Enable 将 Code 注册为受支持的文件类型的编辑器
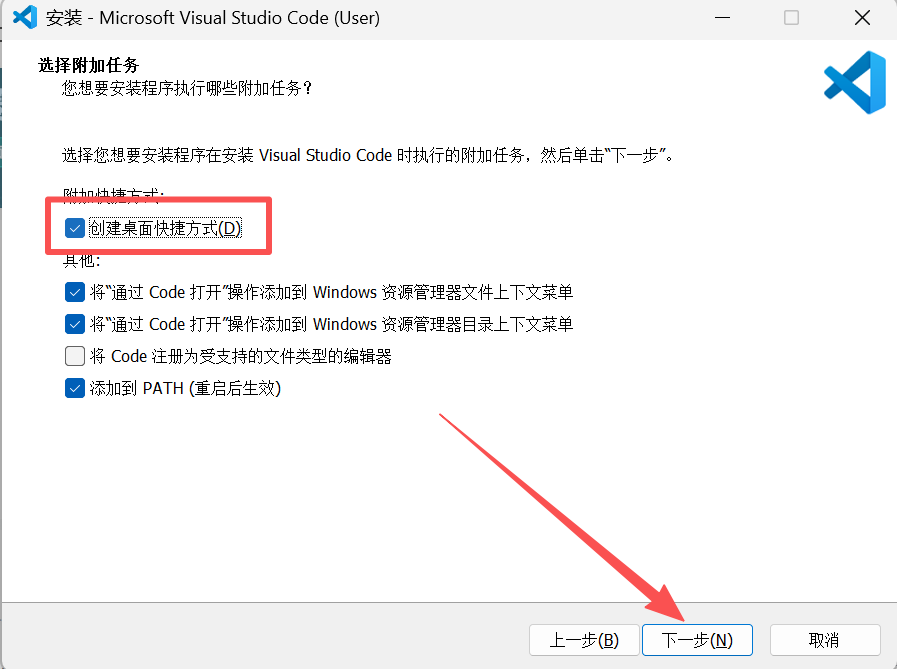The image size is (897, 669). point(74,356)
